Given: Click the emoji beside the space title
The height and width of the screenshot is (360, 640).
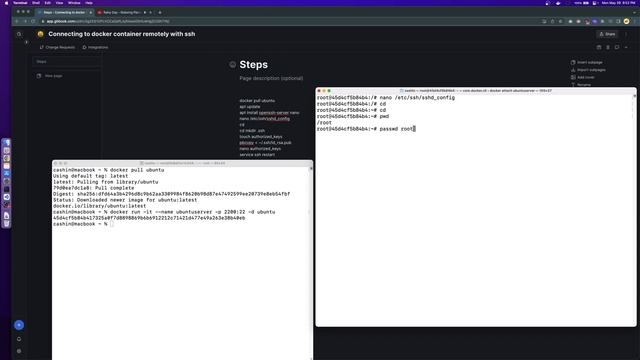Looking at the screenshot, I should coord(40,34).
